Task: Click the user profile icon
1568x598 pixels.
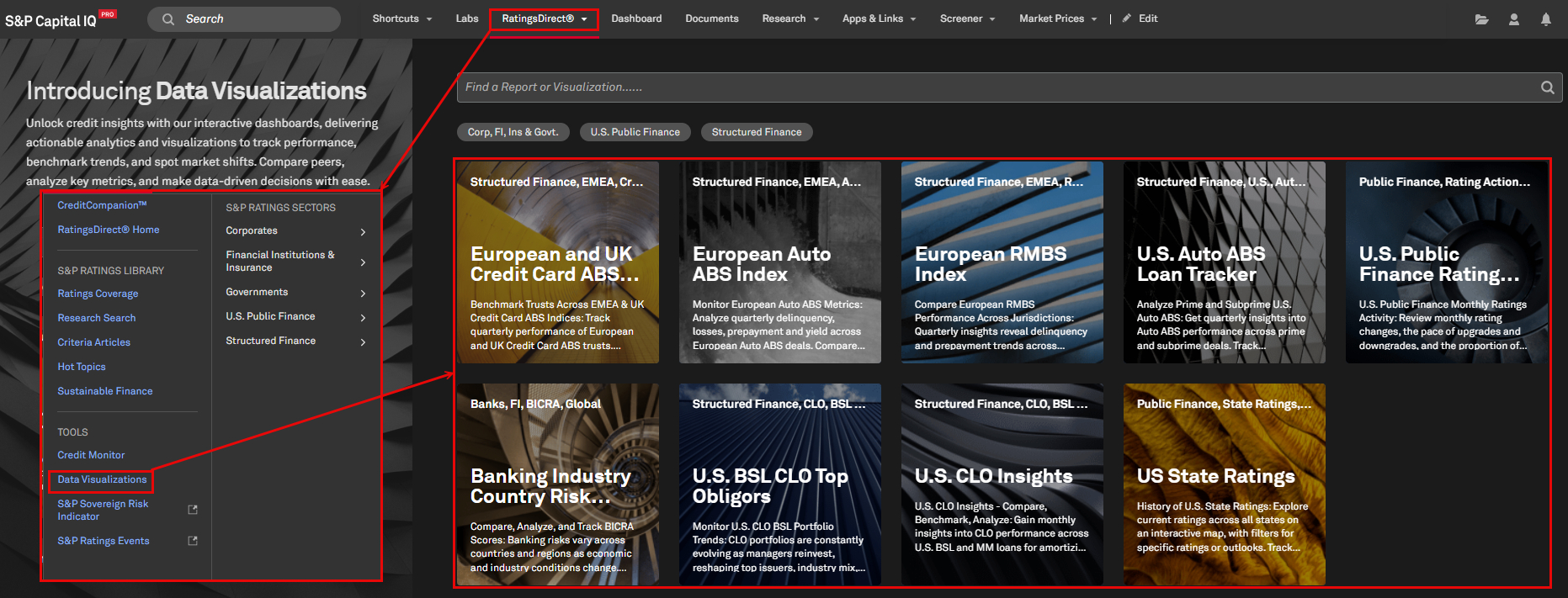Action: click(x=1513, y=19)
